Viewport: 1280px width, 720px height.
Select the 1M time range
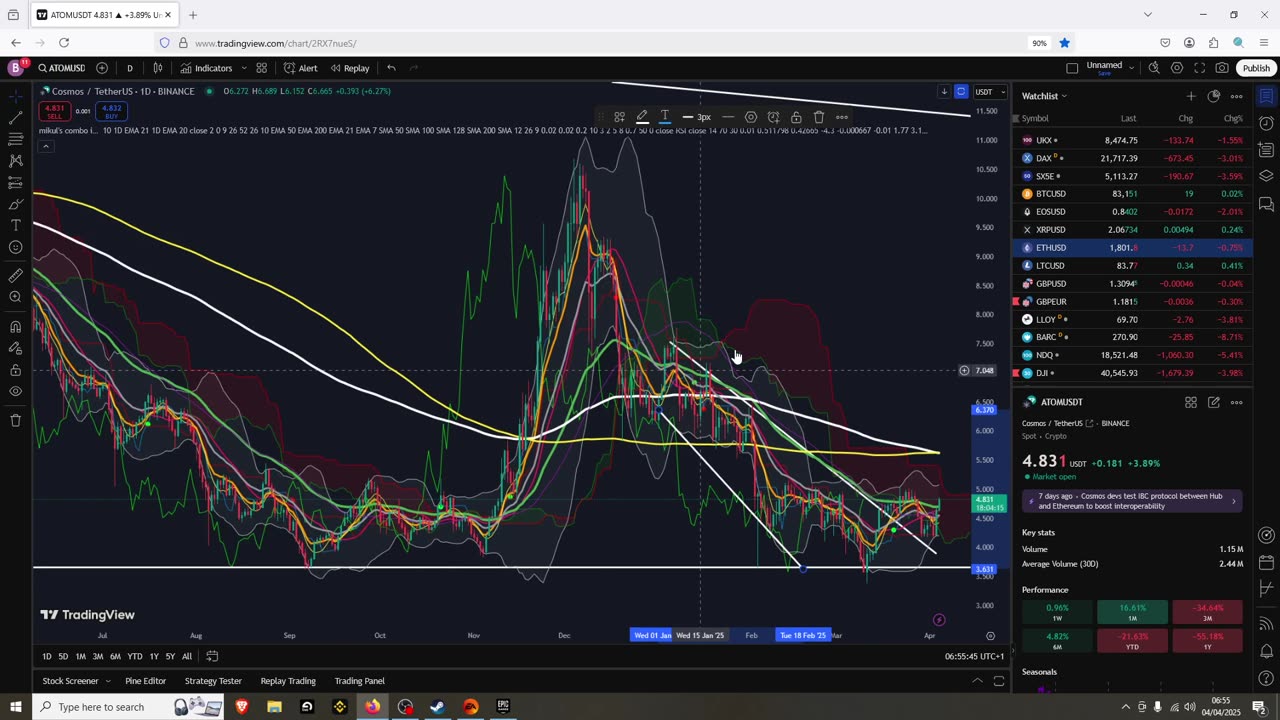click(x=80, y=656)
